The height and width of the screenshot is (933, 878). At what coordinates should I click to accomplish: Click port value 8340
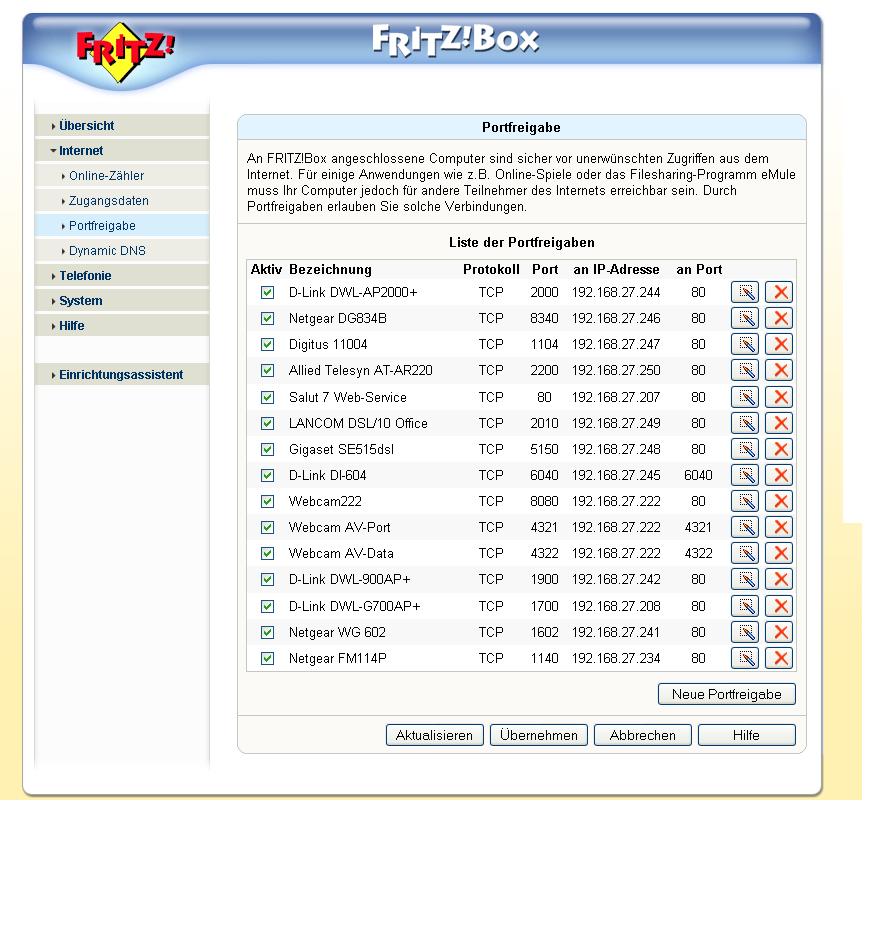544,318
